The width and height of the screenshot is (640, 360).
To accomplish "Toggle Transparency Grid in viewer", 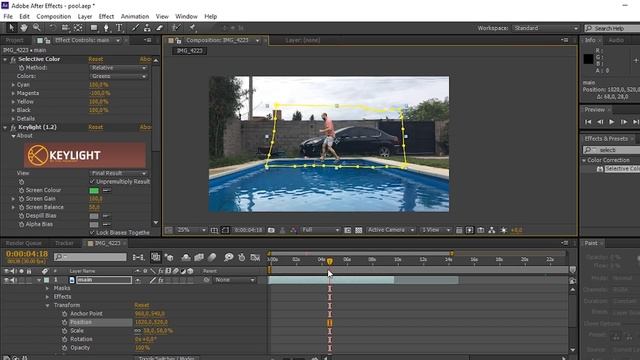I will point(358,230).
